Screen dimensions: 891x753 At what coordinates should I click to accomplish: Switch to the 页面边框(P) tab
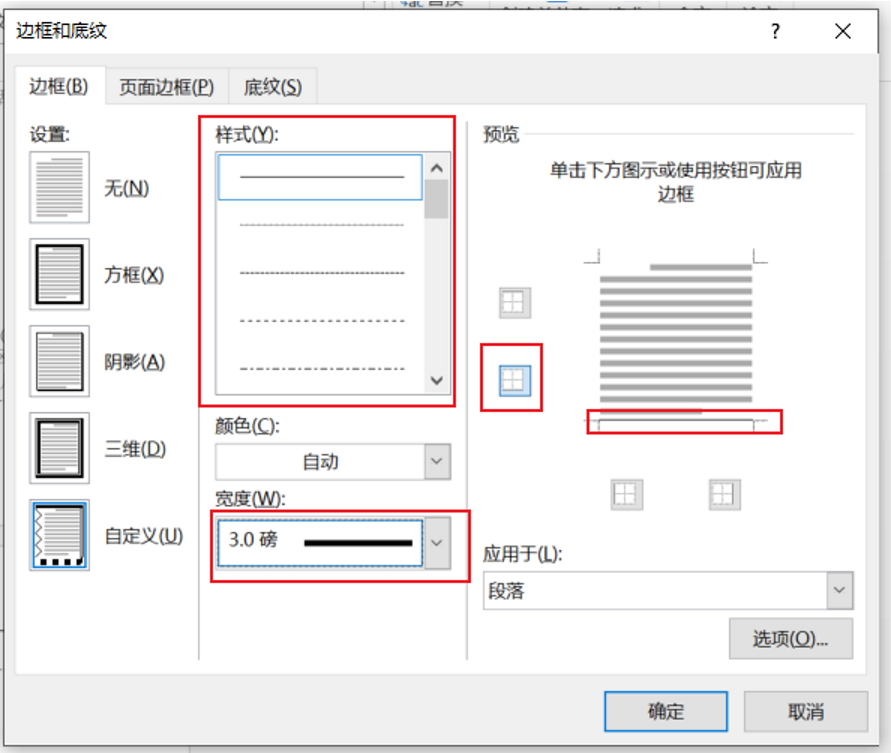pos(166,87)
